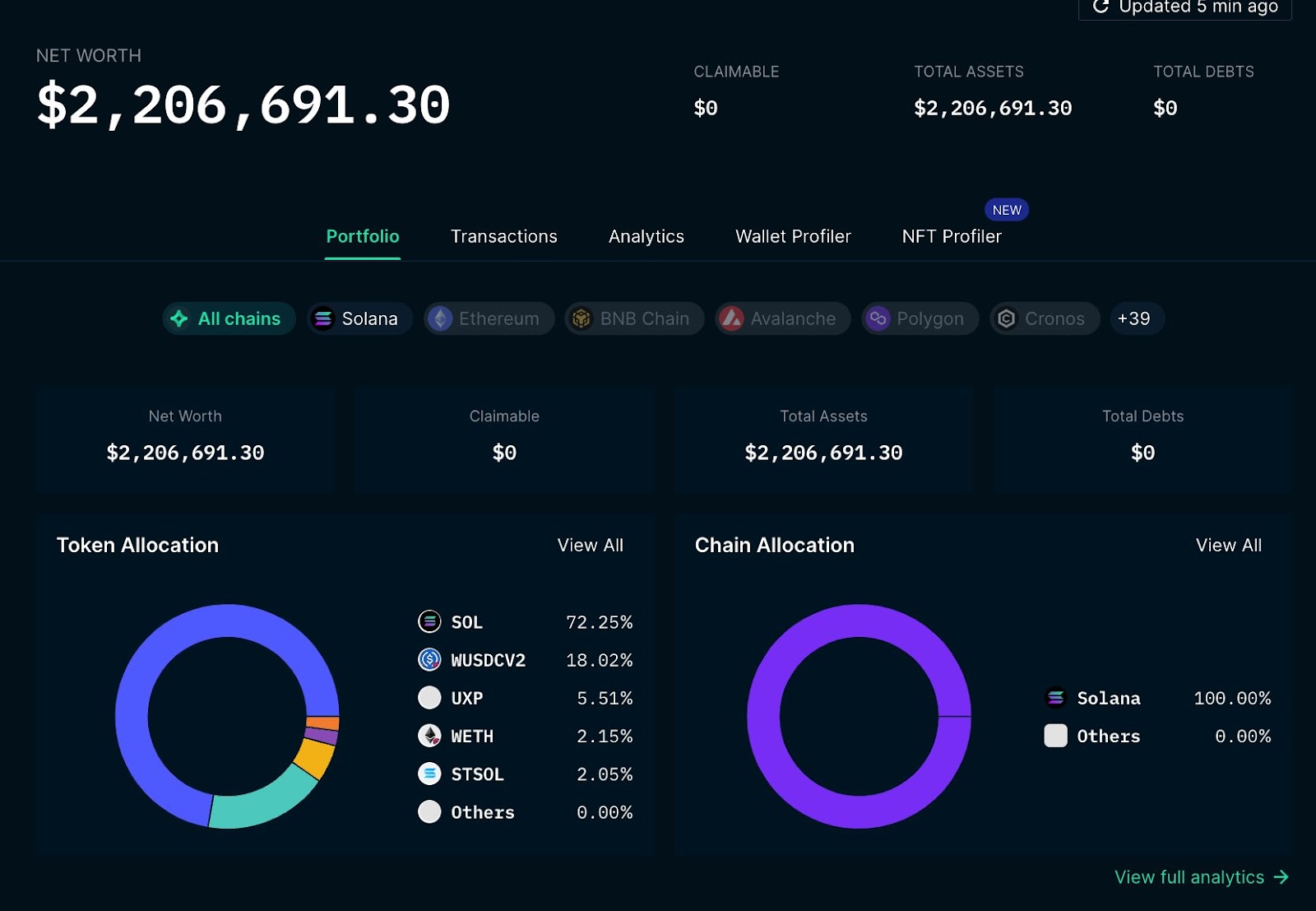Click the UXP 5.51% value
The image size is (1316, 911).
pos(605,698)
